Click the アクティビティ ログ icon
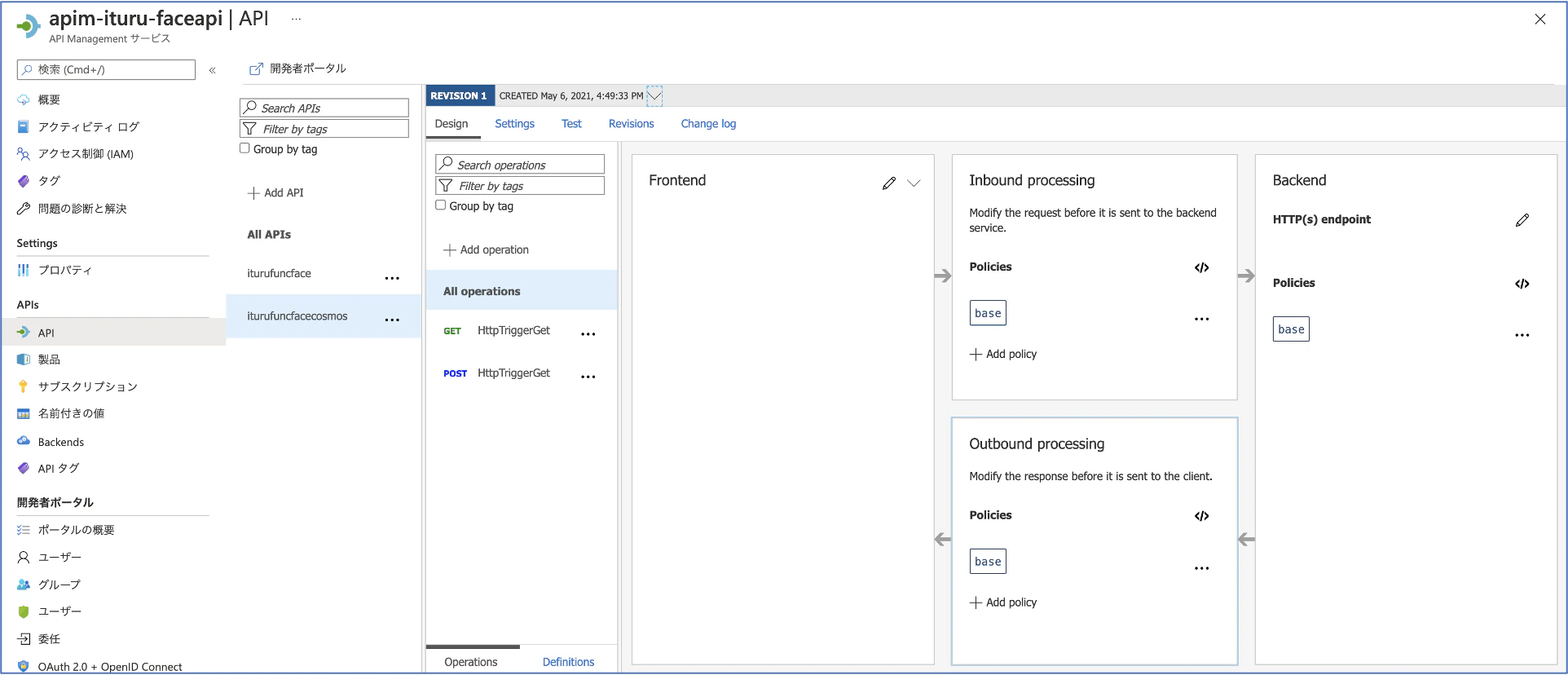The height and width of the screenshot is (675, 1568). tap(24, 127)
